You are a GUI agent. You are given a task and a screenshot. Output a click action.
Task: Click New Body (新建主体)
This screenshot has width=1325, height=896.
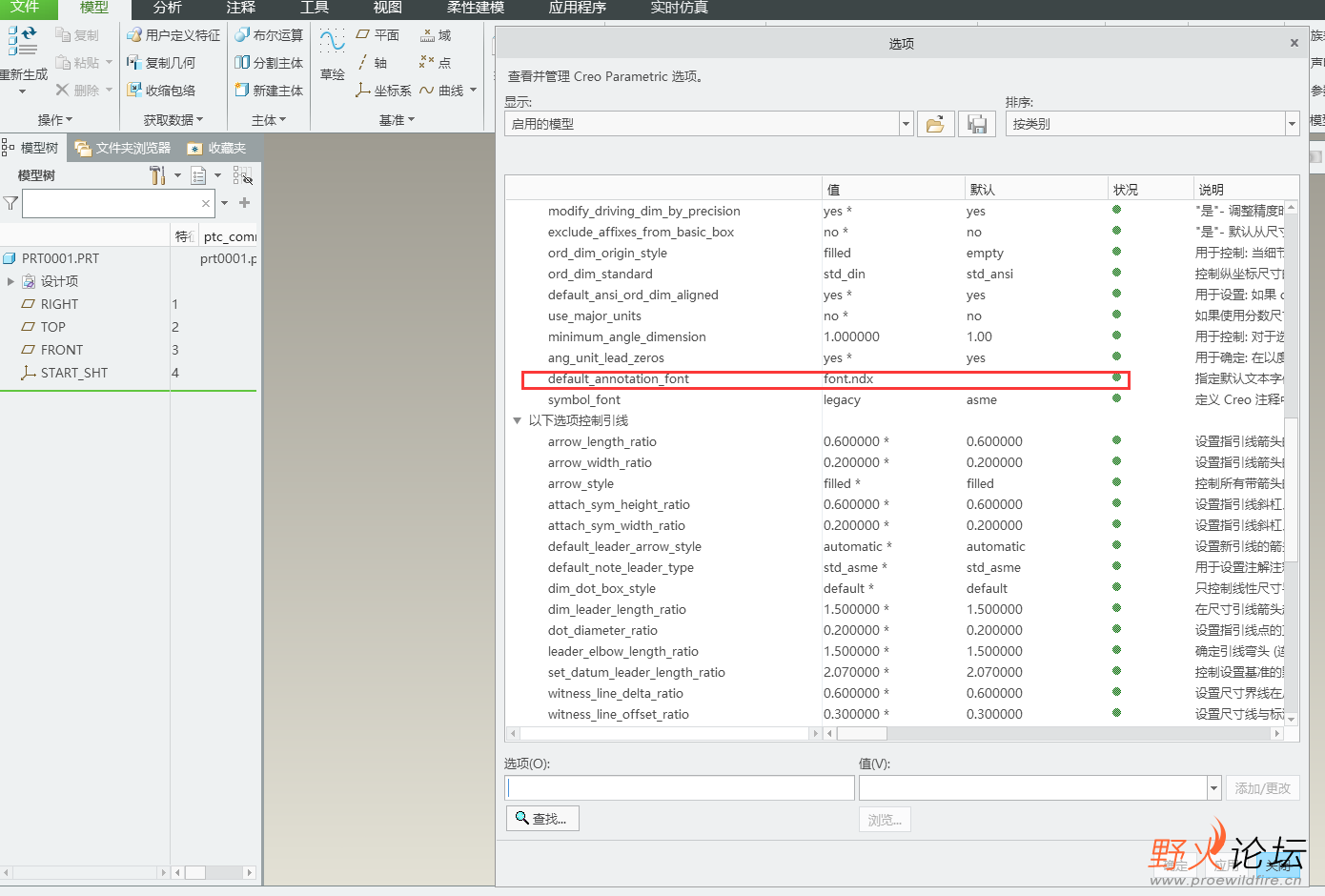(269, 91)
